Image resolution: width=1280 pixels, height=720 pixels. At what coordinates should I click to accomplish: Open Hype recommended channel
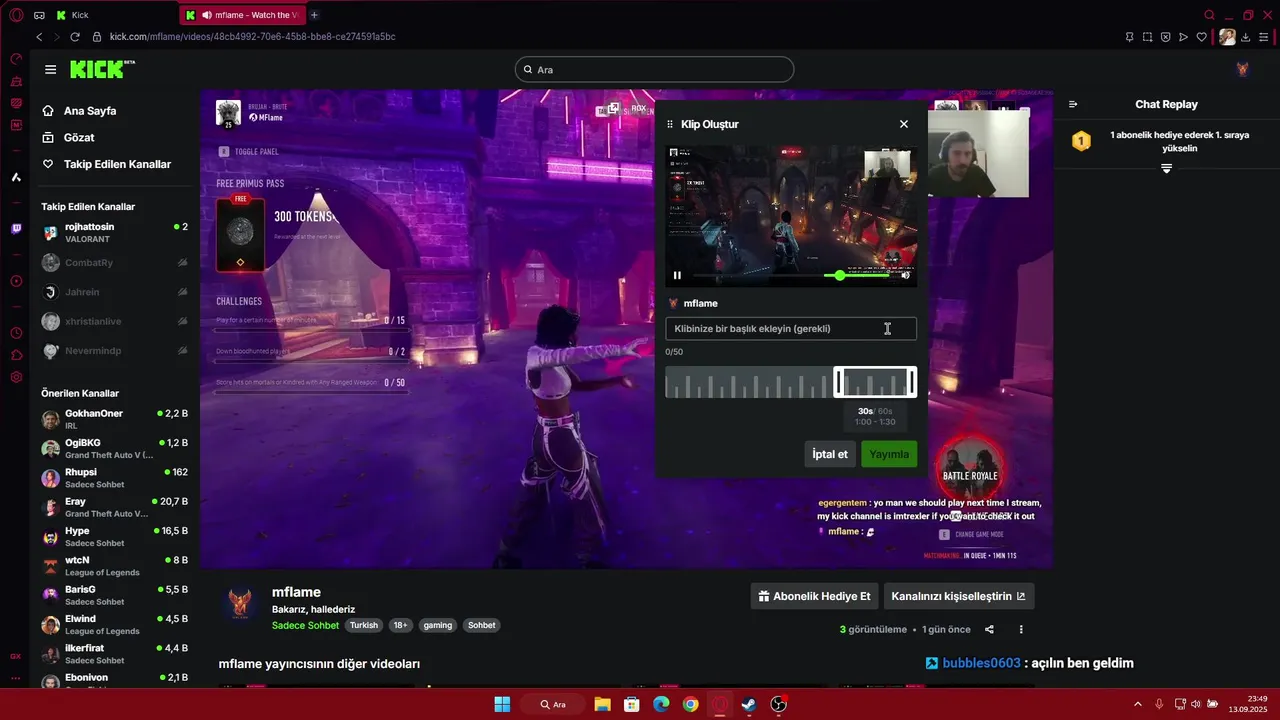(x=114, y=536)
